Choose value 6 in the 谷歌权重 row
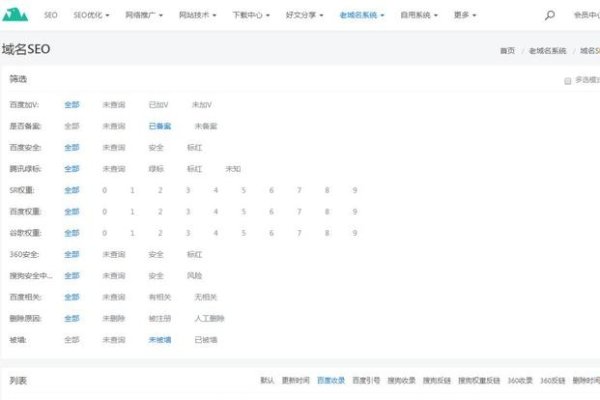600x400 pixels. tap(271, 233)
